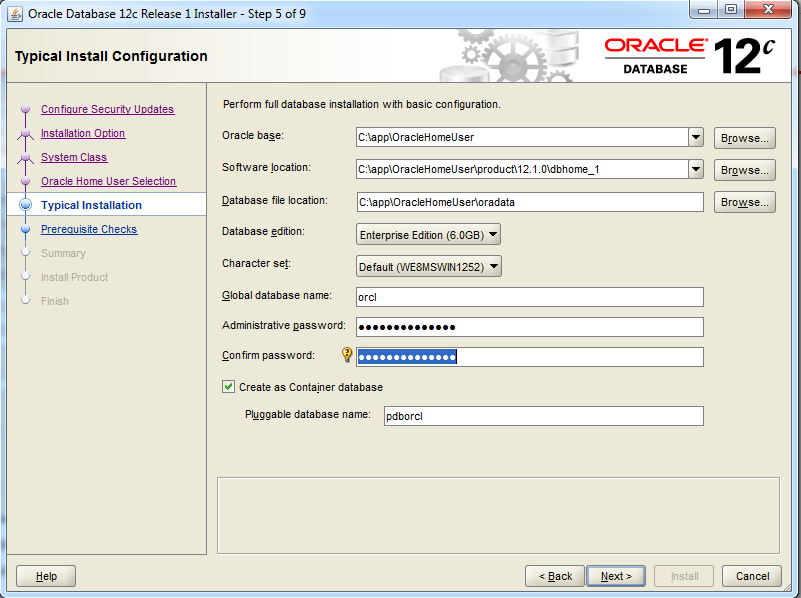Click the Oracle base path field
Screen dimensions: 801x598
coord(522,137)
